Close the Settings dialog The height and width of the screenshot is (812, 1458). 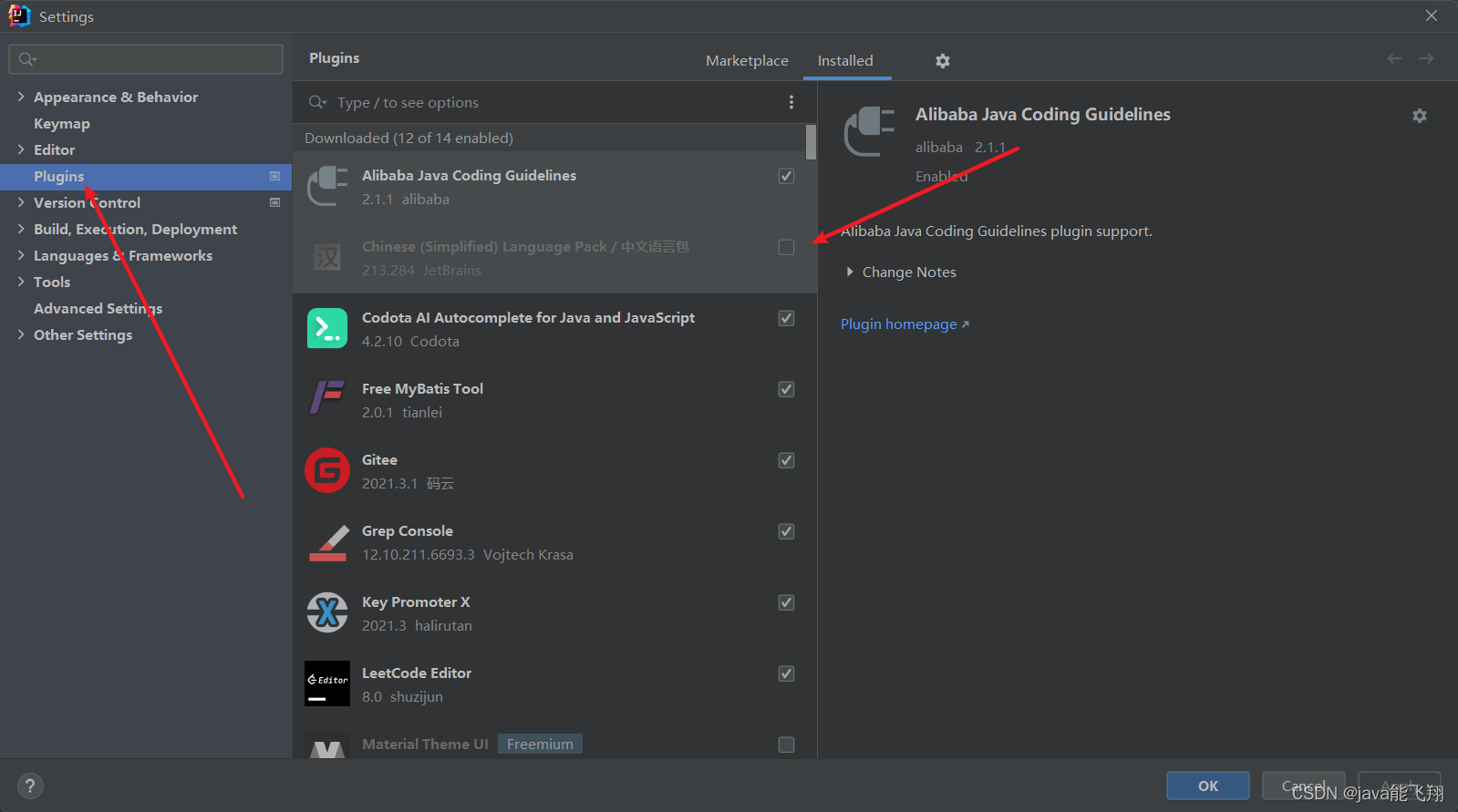[1432, 15]
